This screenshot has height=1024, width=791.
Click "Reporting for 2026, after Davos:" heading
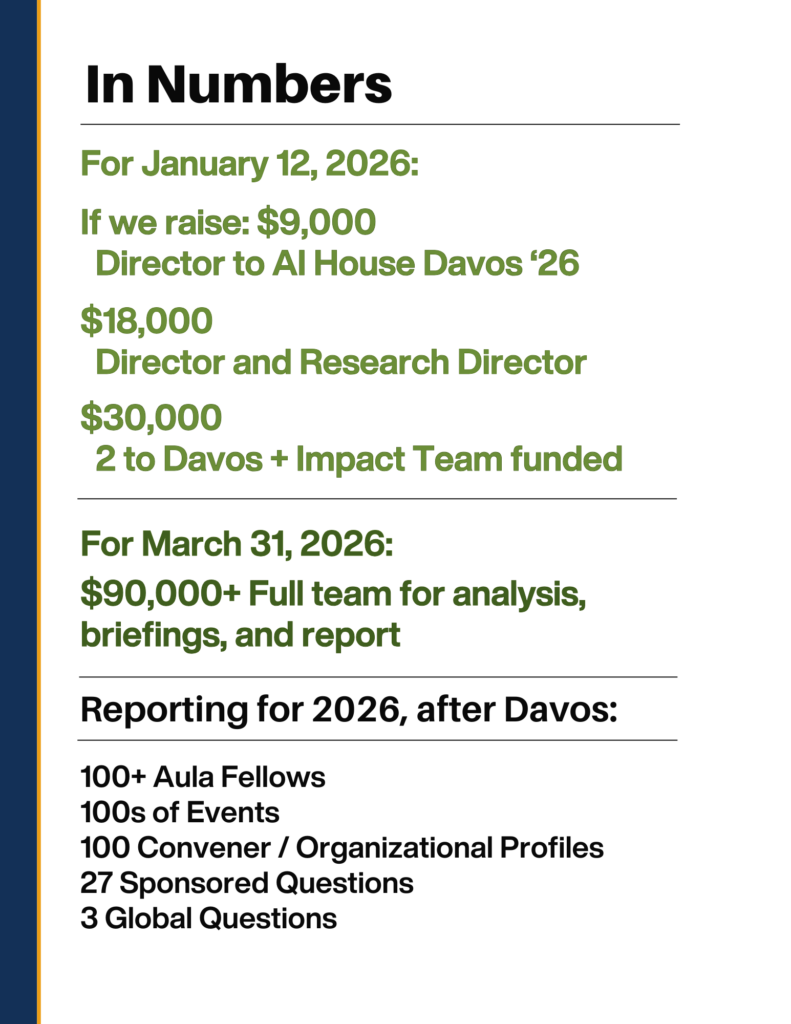(x=349, y=709)
